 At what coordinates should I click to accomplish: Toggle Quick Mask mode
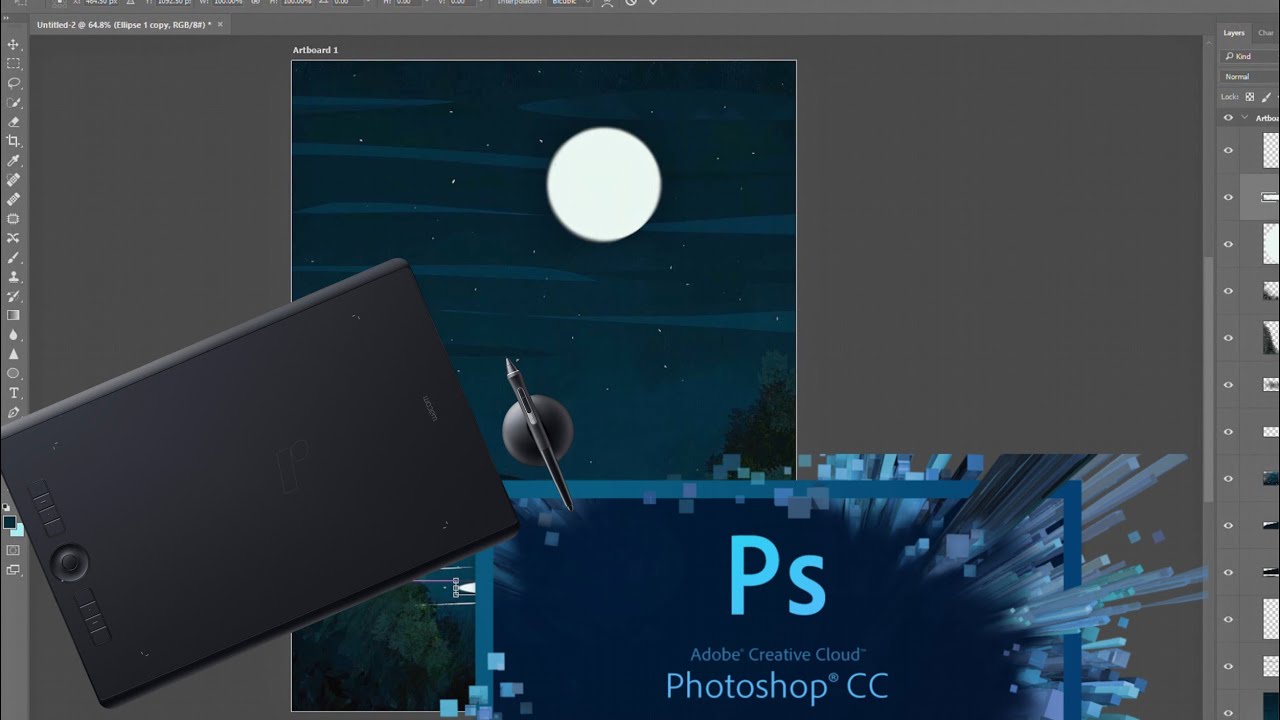13,550
